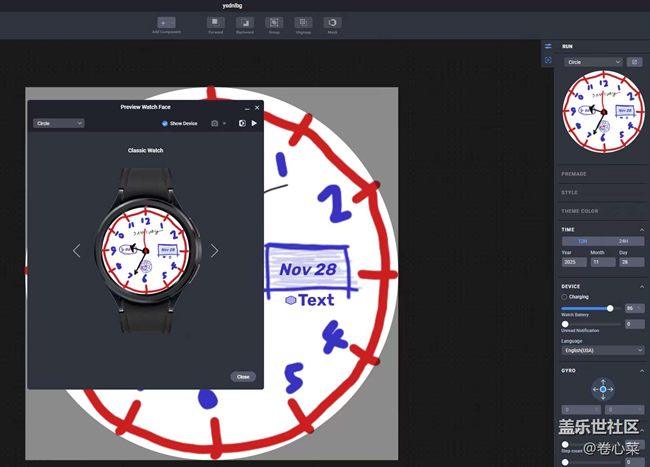The height and width of the screenshot is (467, 650).
Task: Select the 12H time tab
Action: pyautogui.click(x=582, y=241)
